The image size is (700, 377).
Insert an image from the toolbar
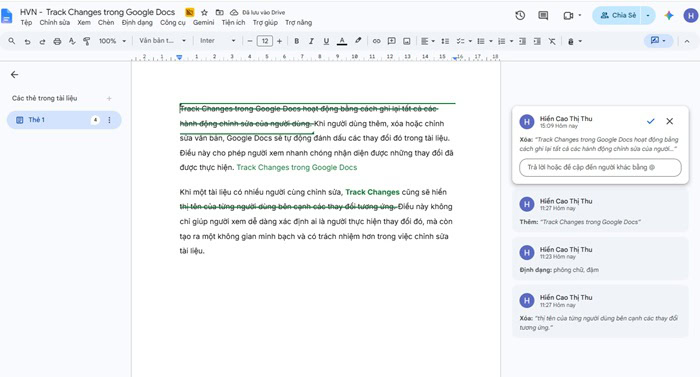(x=407, y=41)
